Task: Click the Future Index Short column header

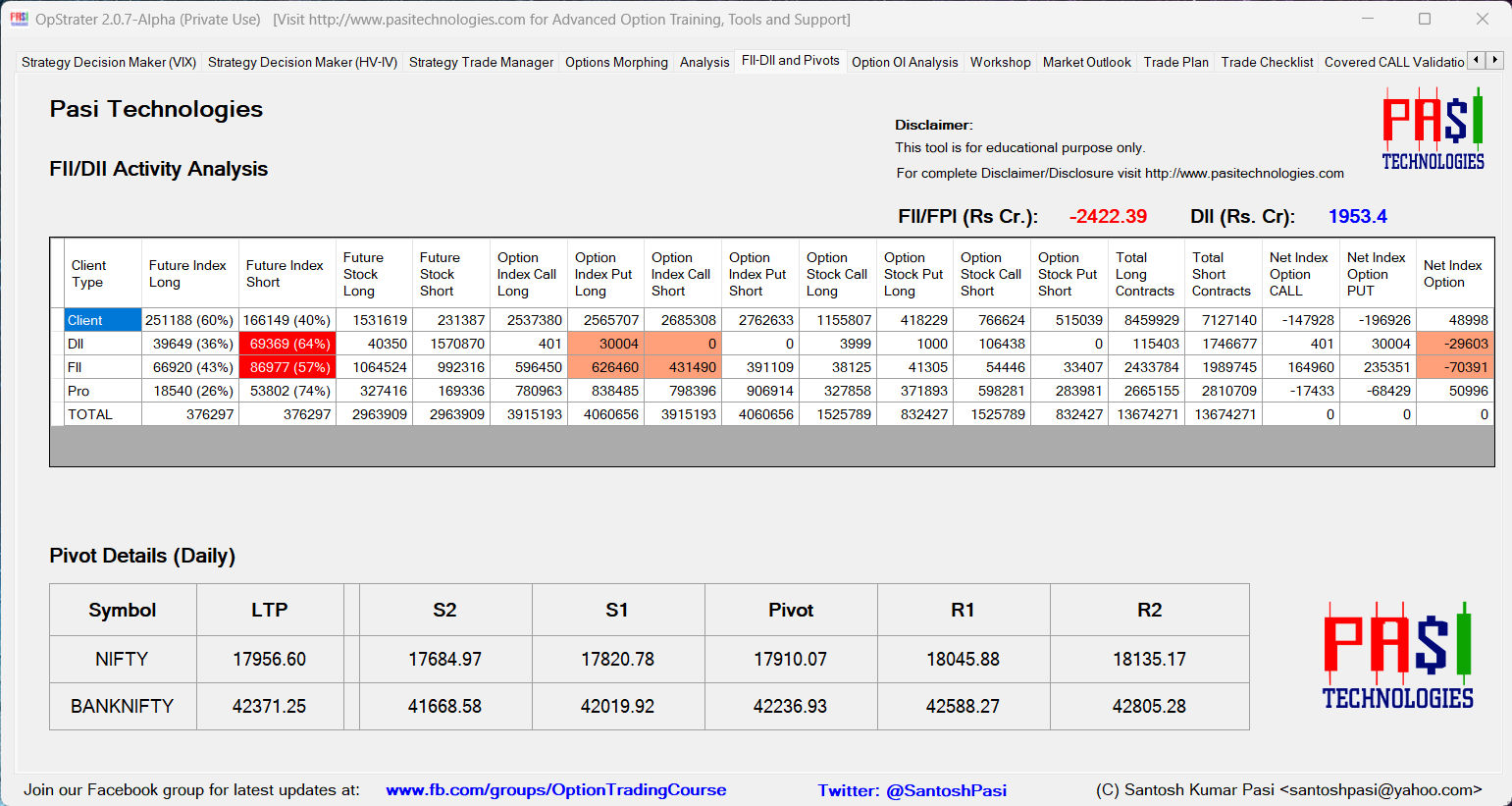Action: tap(287, 274)
